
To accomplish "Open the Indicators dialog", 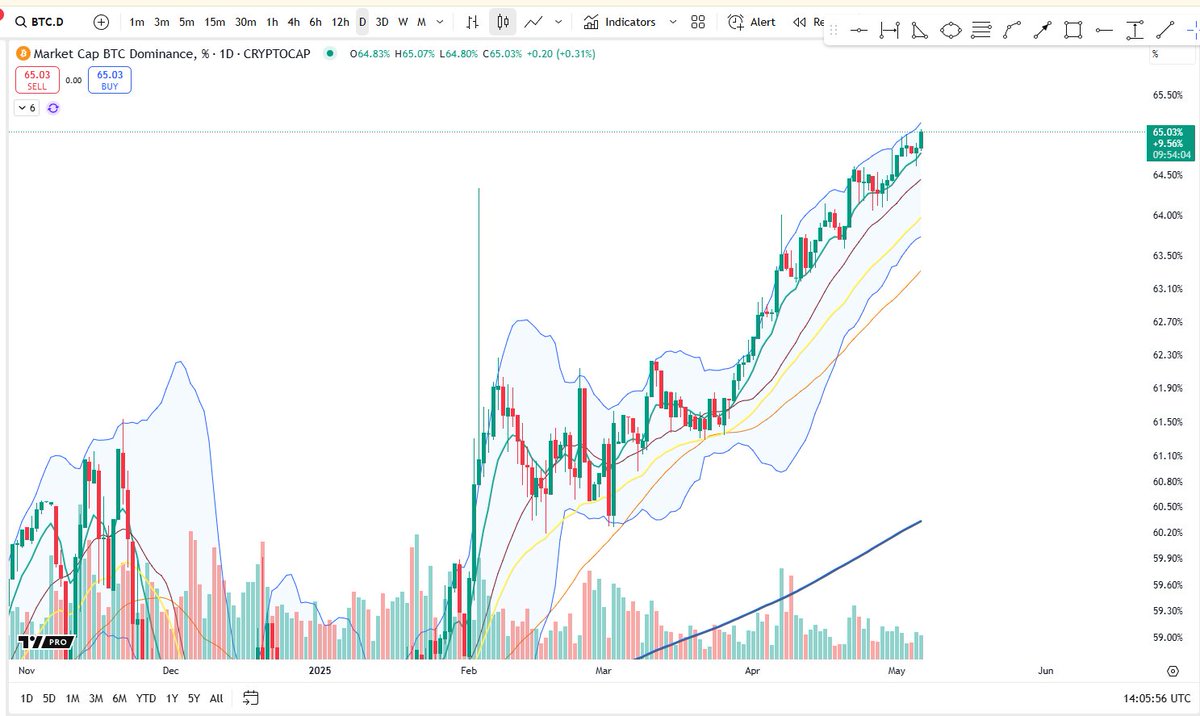I will (x=619, y=21).
